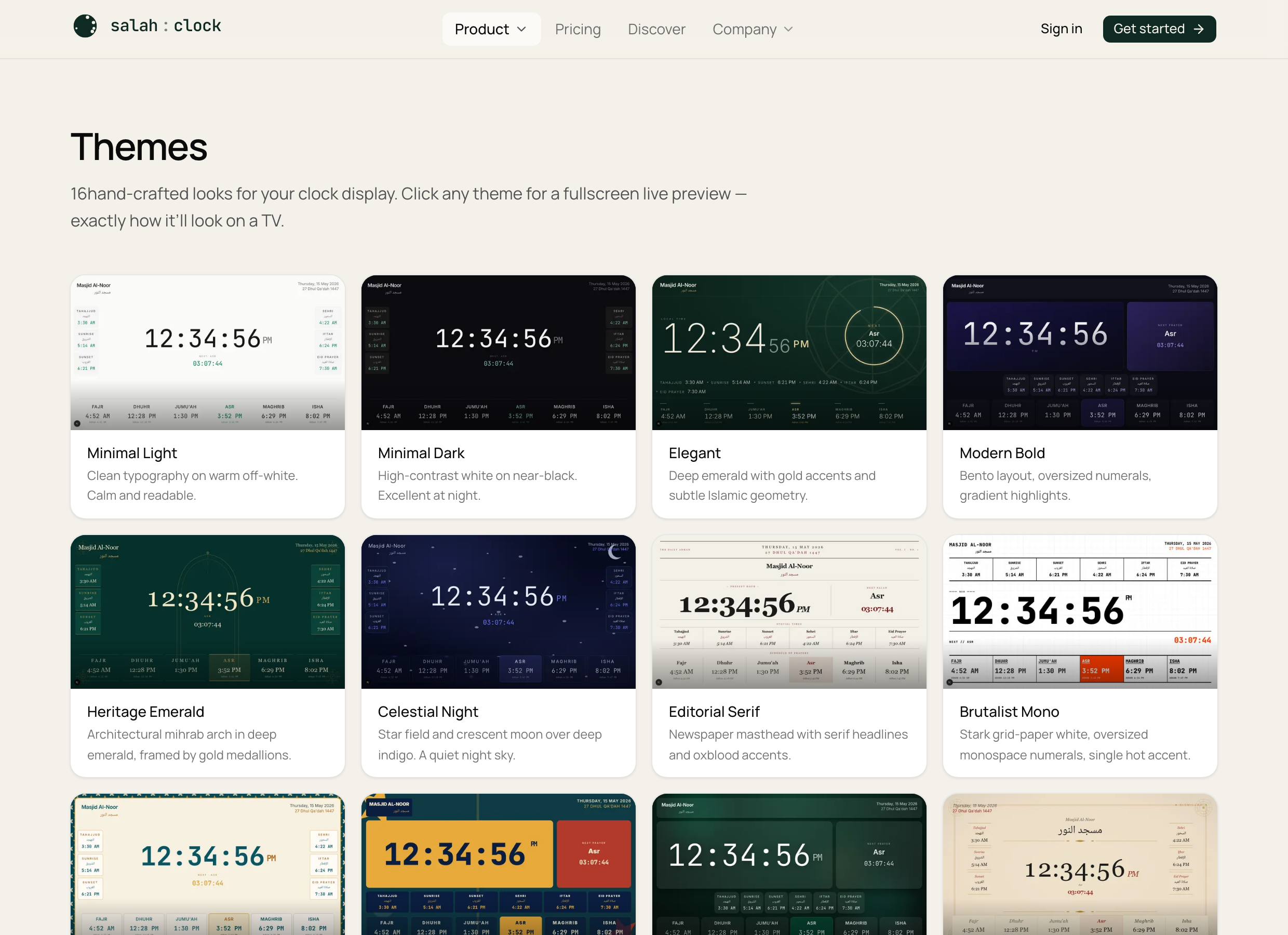Click the Modern Bold title text
The width and height of the screenshot is (1288, 935).
1002,453
